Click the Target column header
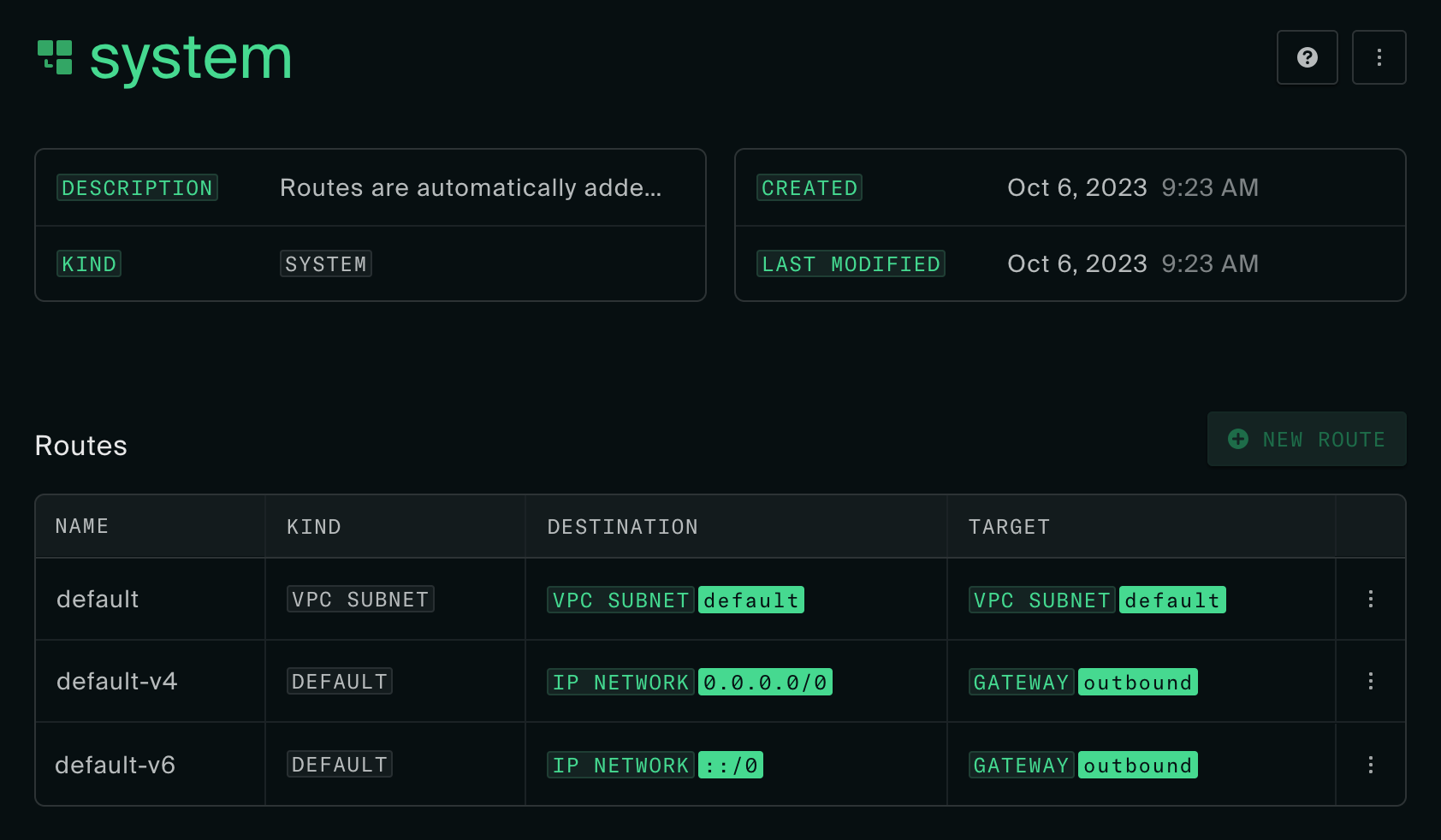1441x840 pixels. tap(1009, 527)
